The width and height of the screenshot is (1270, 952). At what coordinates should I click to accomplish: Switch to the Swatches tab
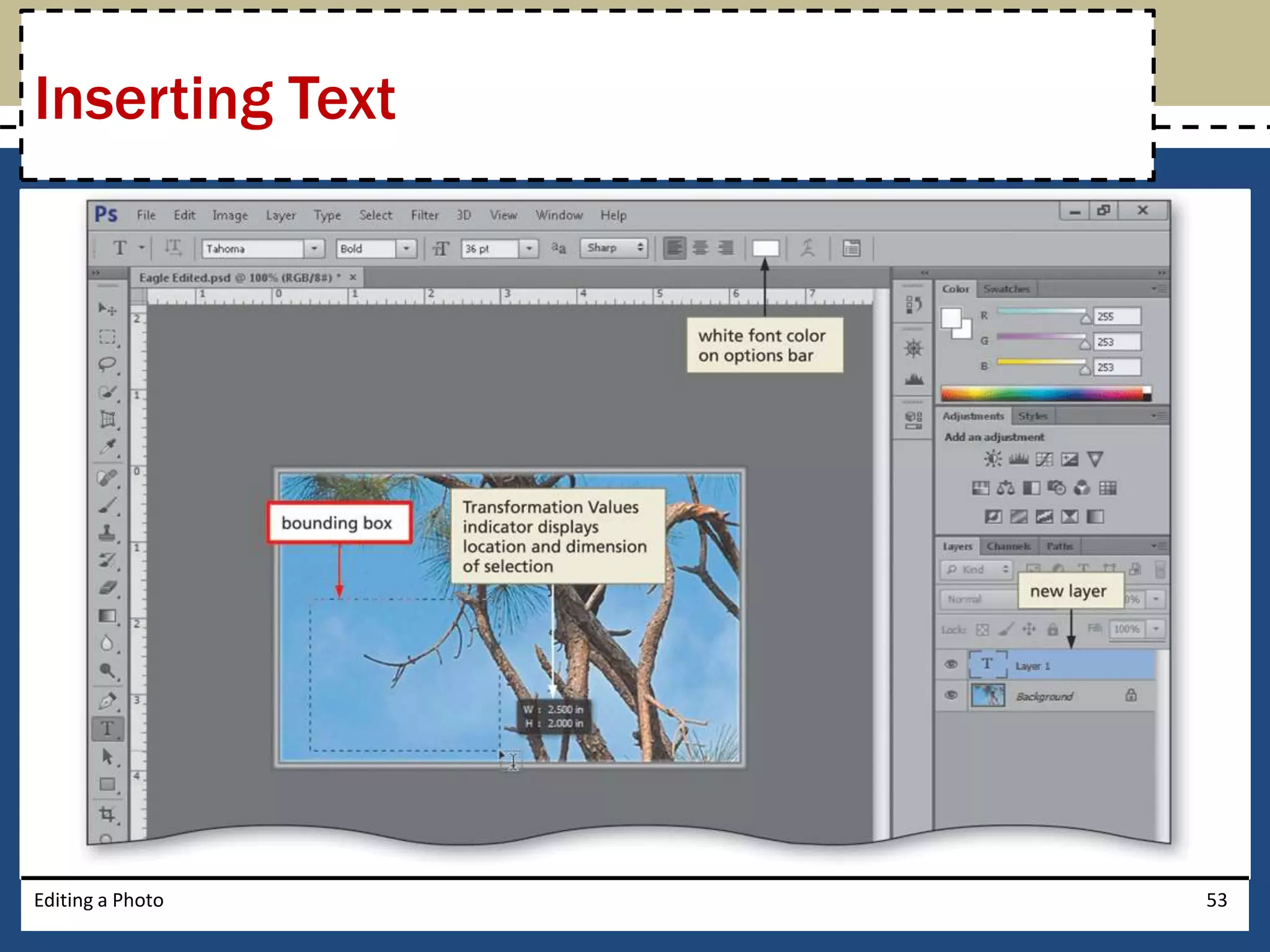click(x=1006, y=289)
